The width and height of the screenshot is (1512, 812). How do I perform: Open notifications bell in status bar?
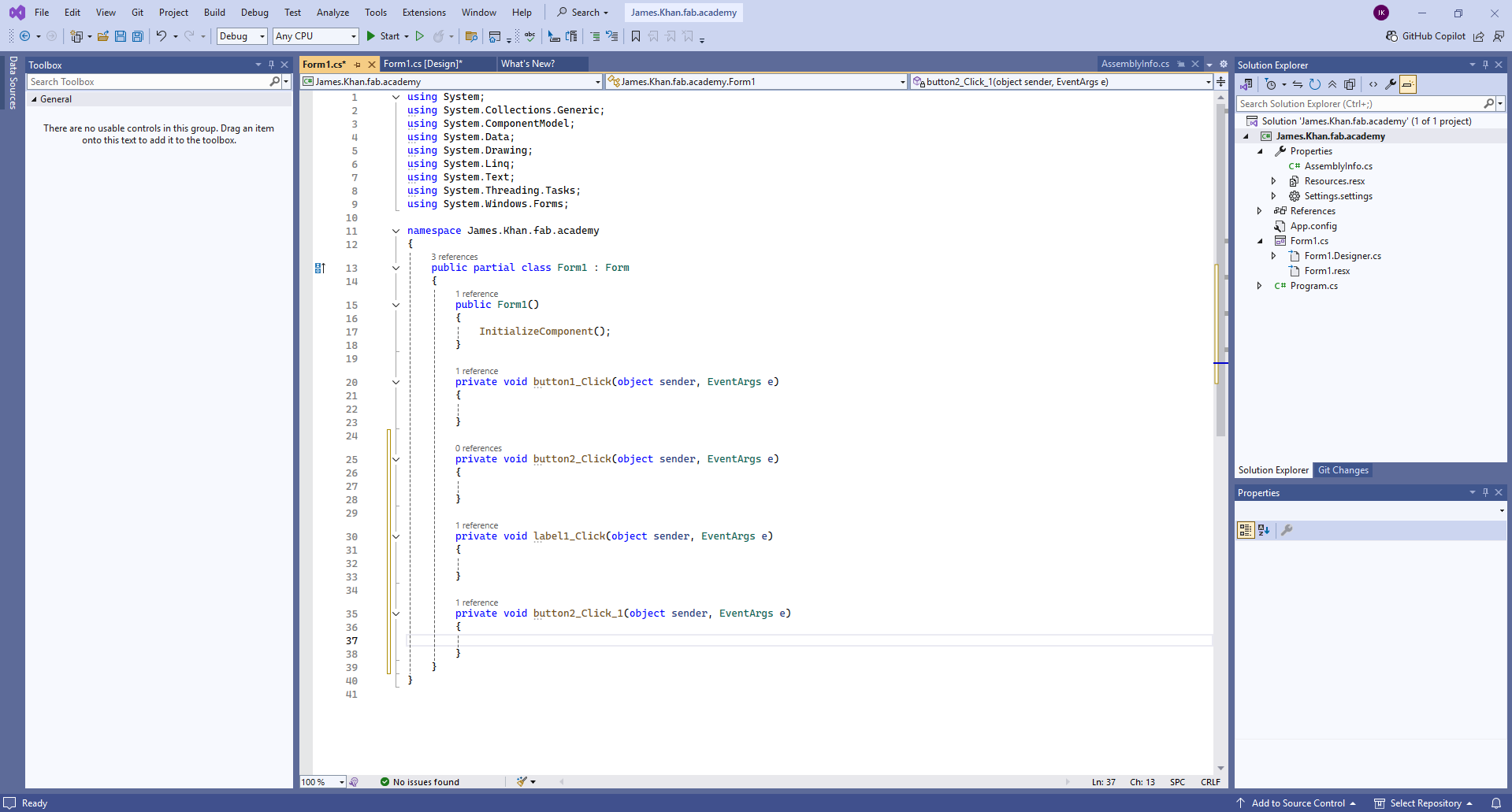(x=1496, y=803)
